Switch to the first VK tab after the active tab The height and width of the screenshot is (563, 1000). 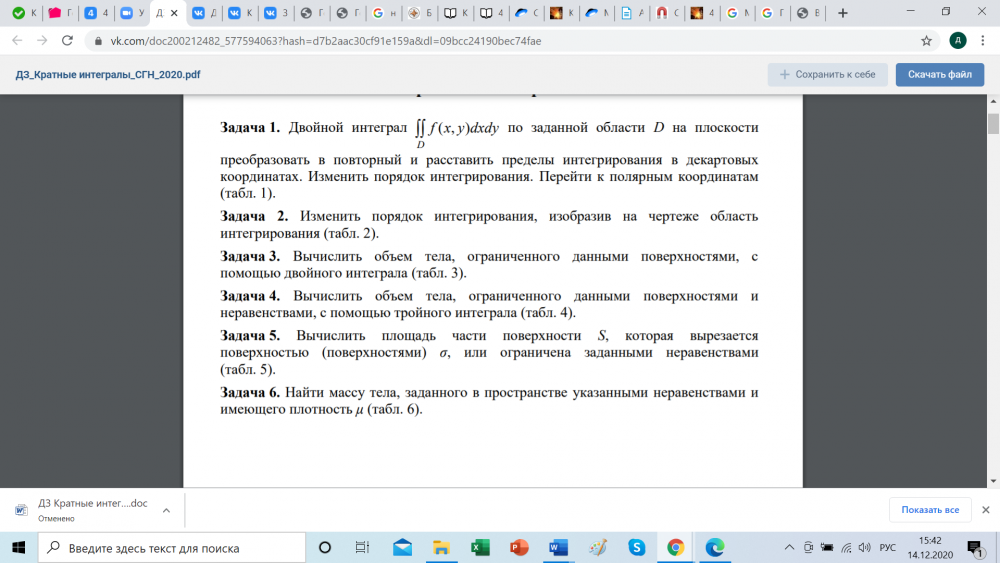point(204,13)
